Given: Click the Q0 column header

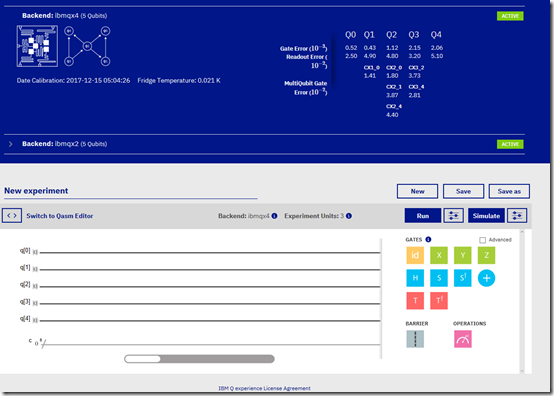Looking at the screenshot, I should tap(350, 35).
